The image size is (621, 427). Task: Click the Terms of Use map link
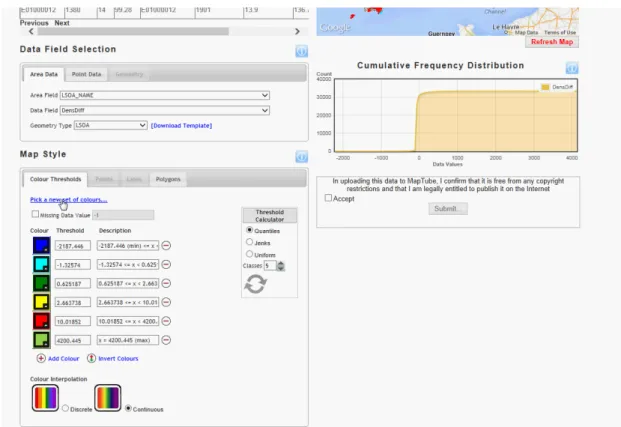560,32
